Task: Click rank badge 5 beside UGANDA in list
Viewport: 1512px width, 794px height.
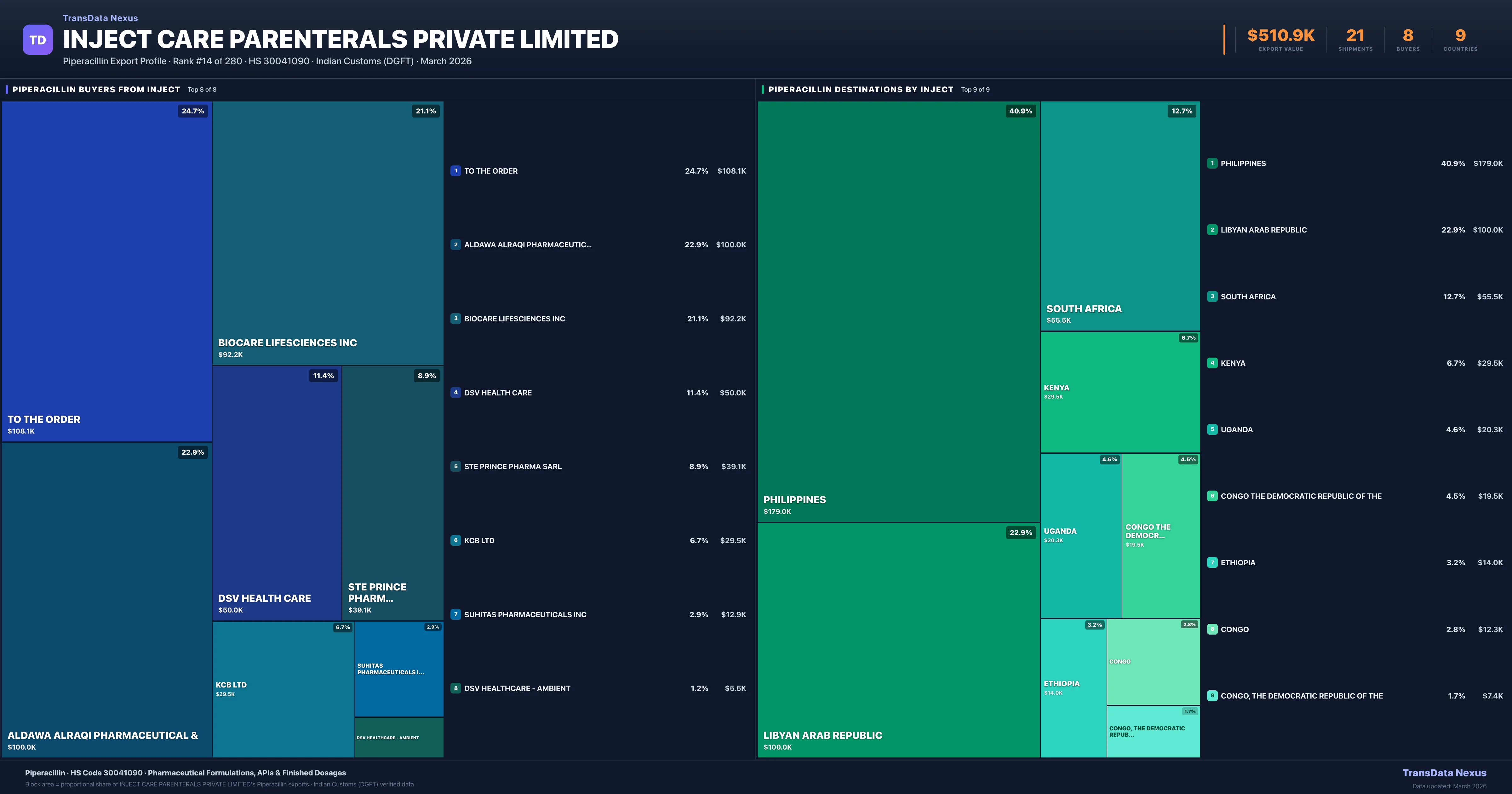Action: (x=1212, y=429)
